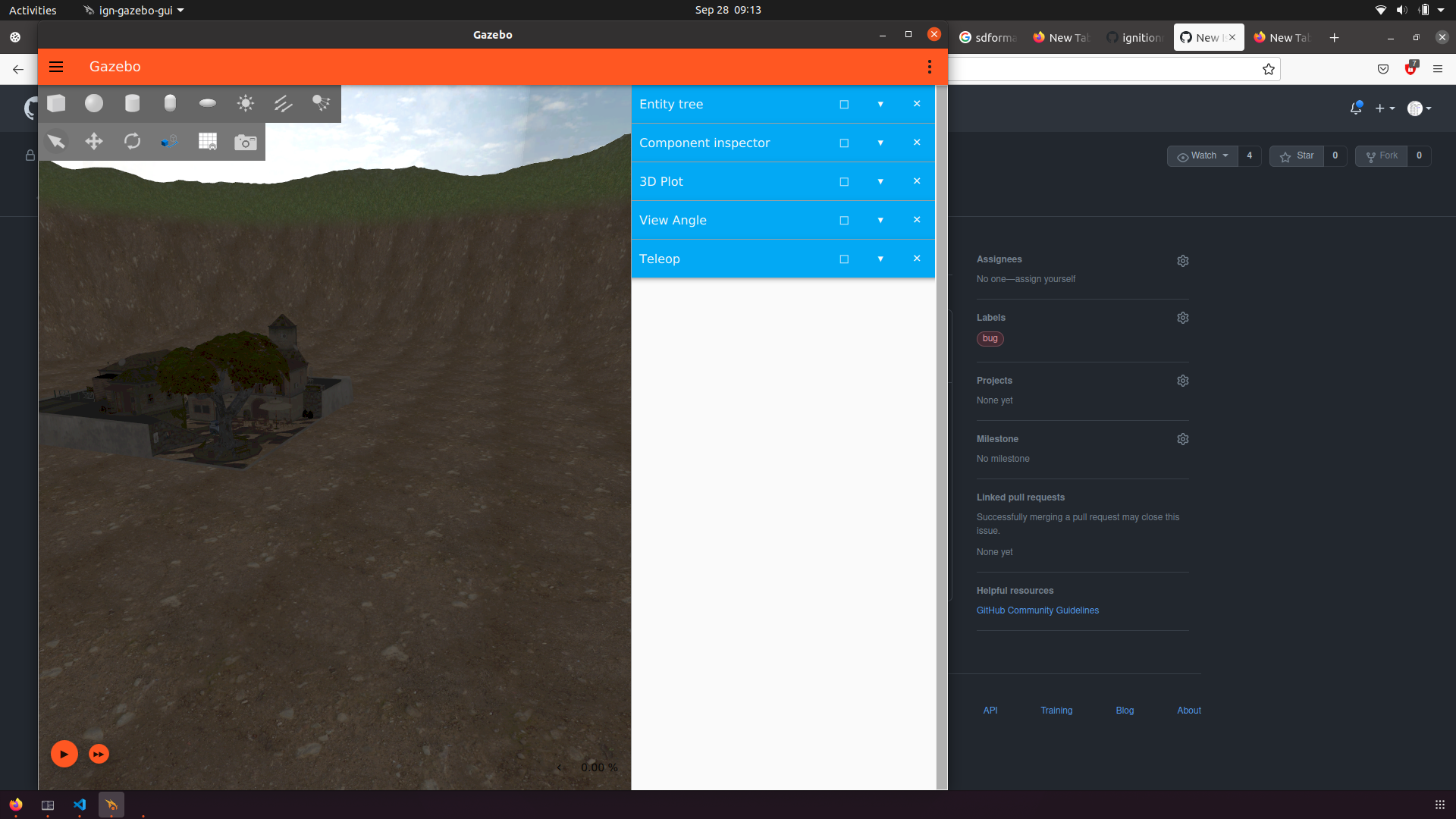Undock the Teleop panel

(x=844, y=259)
